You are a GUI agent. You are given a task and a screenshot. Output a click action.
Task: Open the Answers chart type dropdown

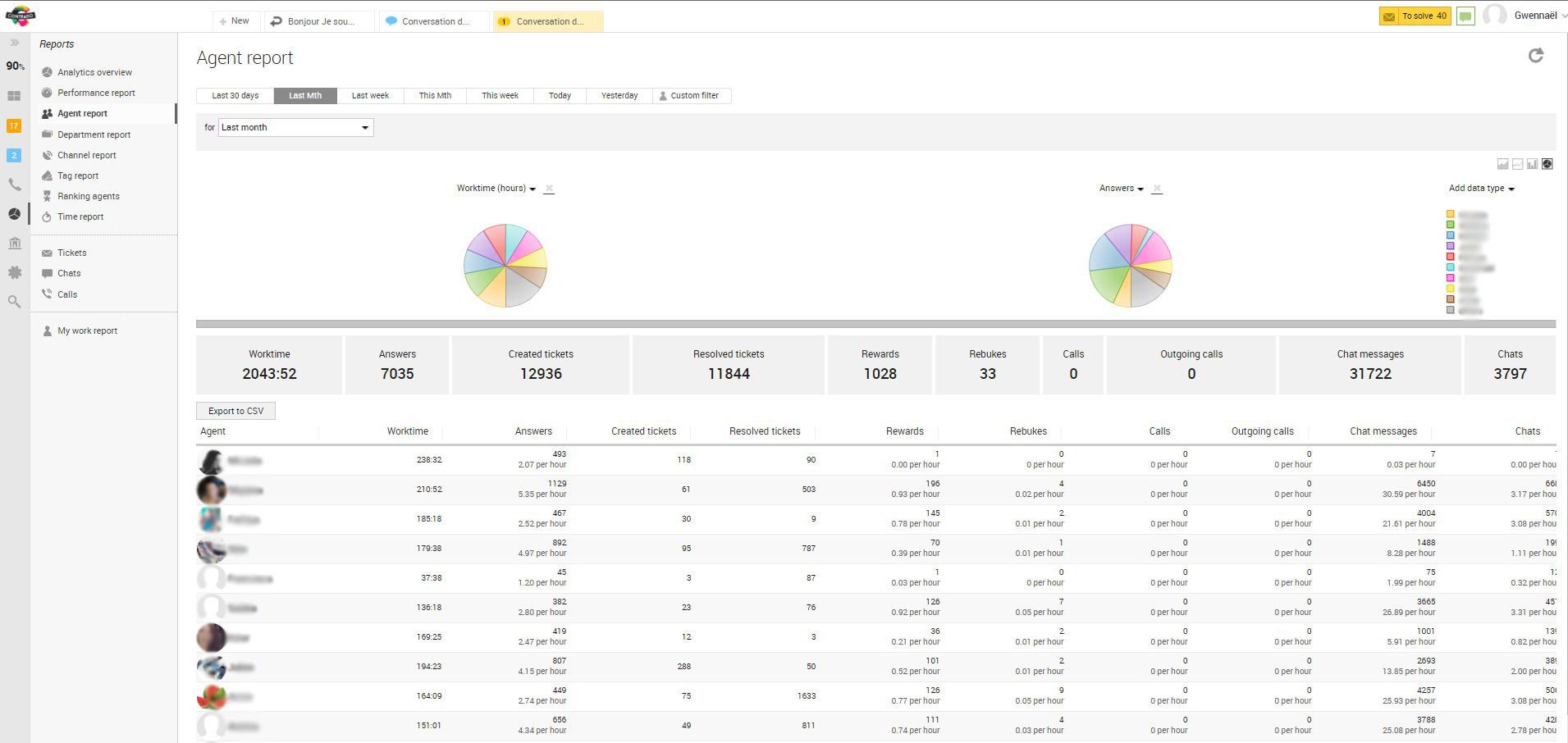[1121, 189]
